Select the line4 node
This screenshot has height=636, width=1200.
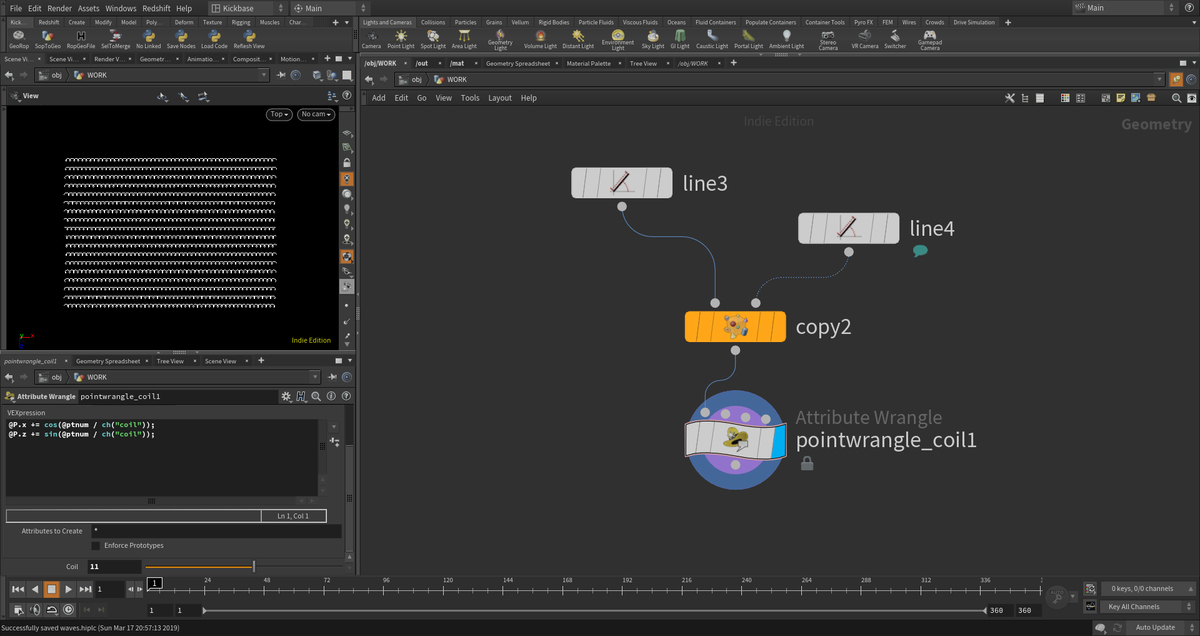click(x=849, y=228)
